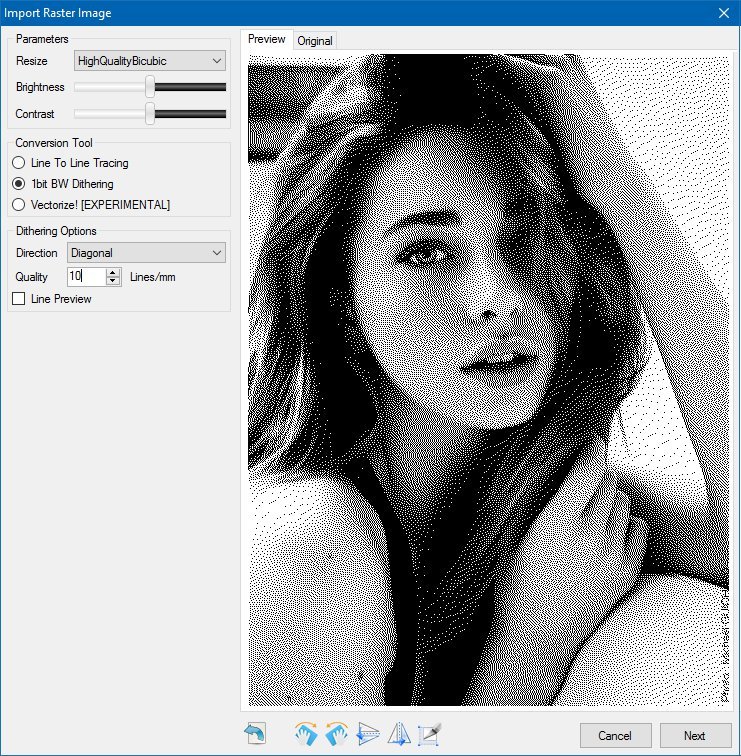Increase Quality with the up arrow

[113, 272]
